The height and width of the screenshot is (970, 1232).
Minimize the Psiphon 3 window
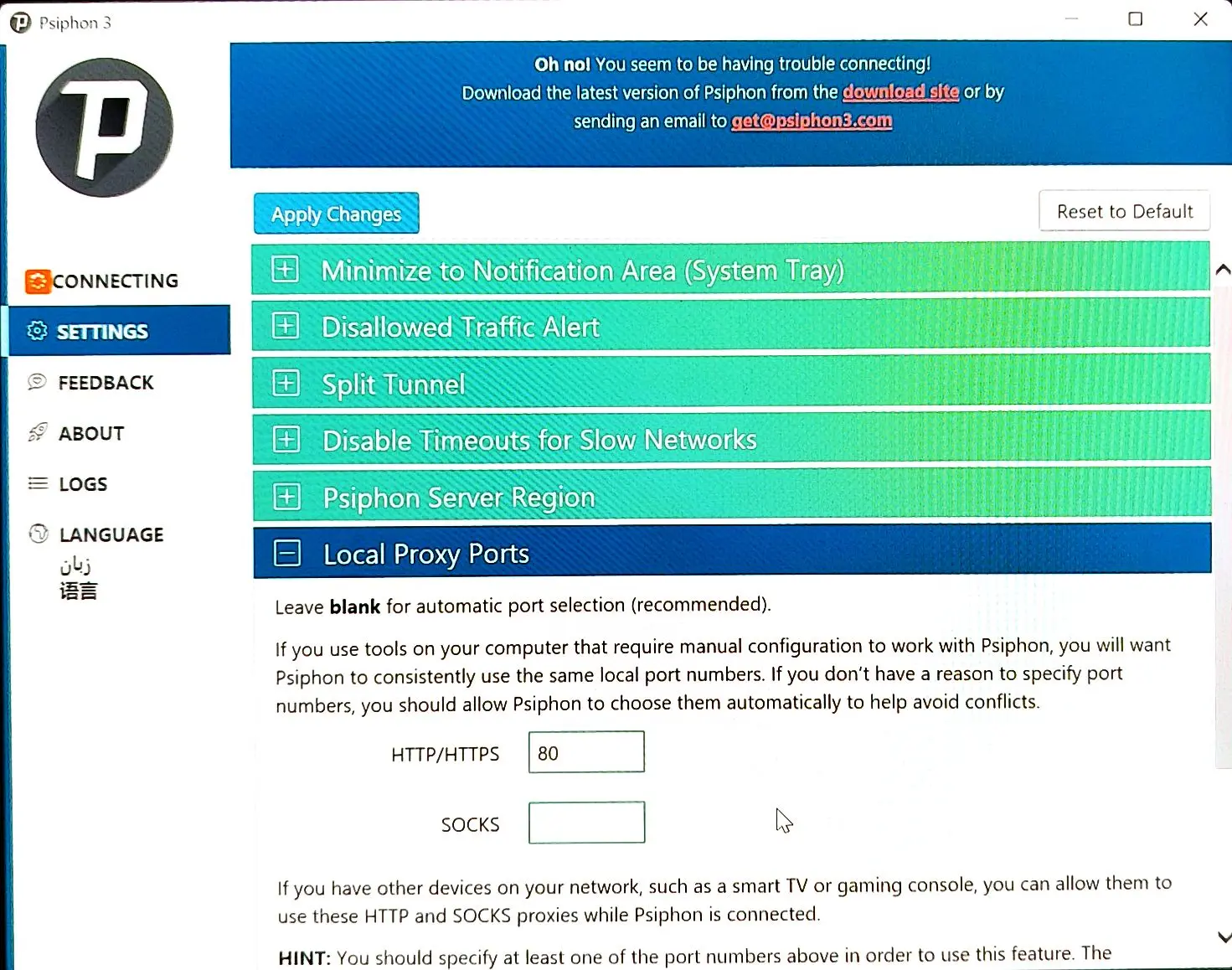pyautogui.click(x=1071, y=18)
